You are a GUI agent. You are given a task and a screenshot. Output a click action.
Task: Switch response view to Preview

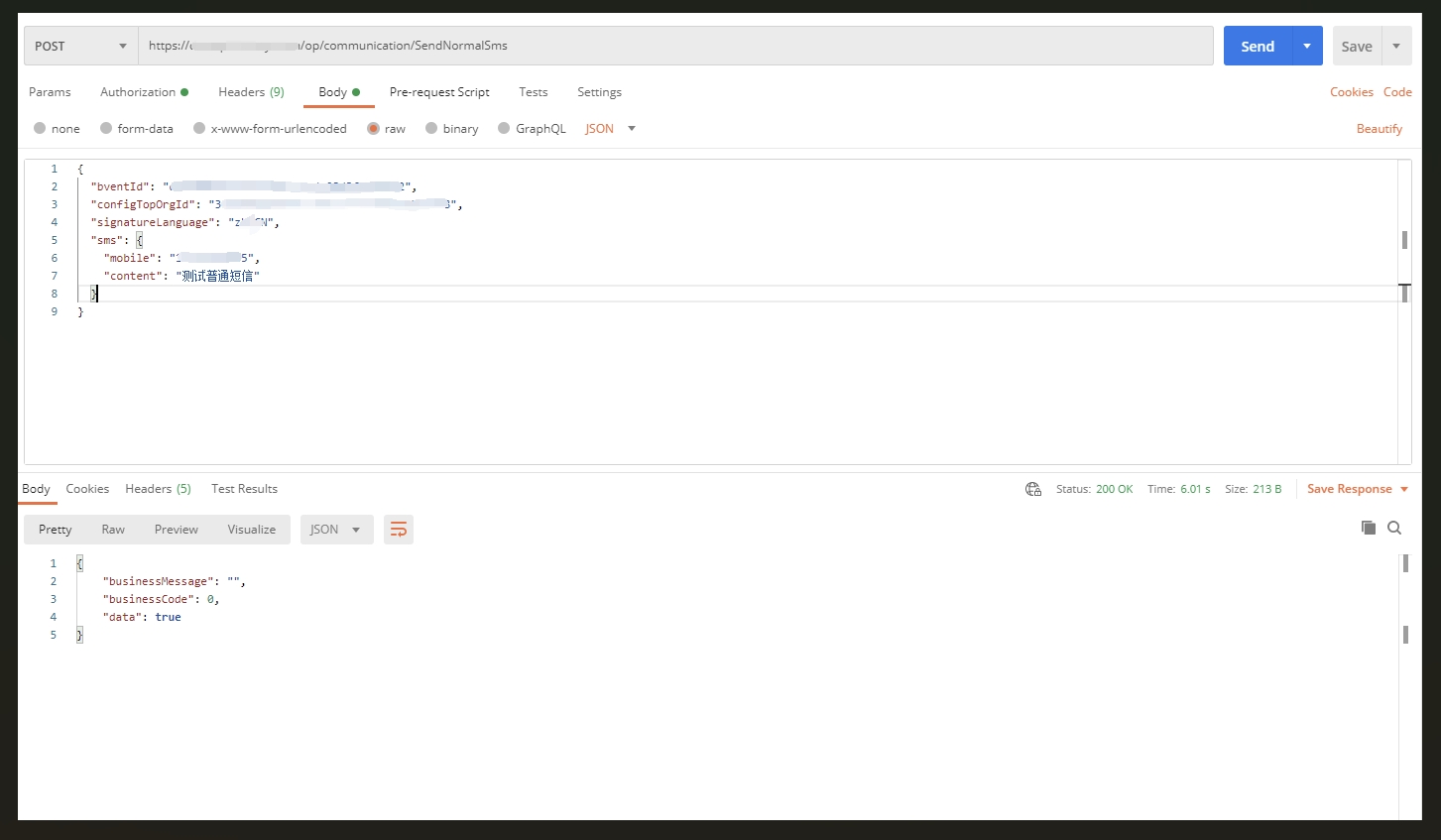point(176,530)
